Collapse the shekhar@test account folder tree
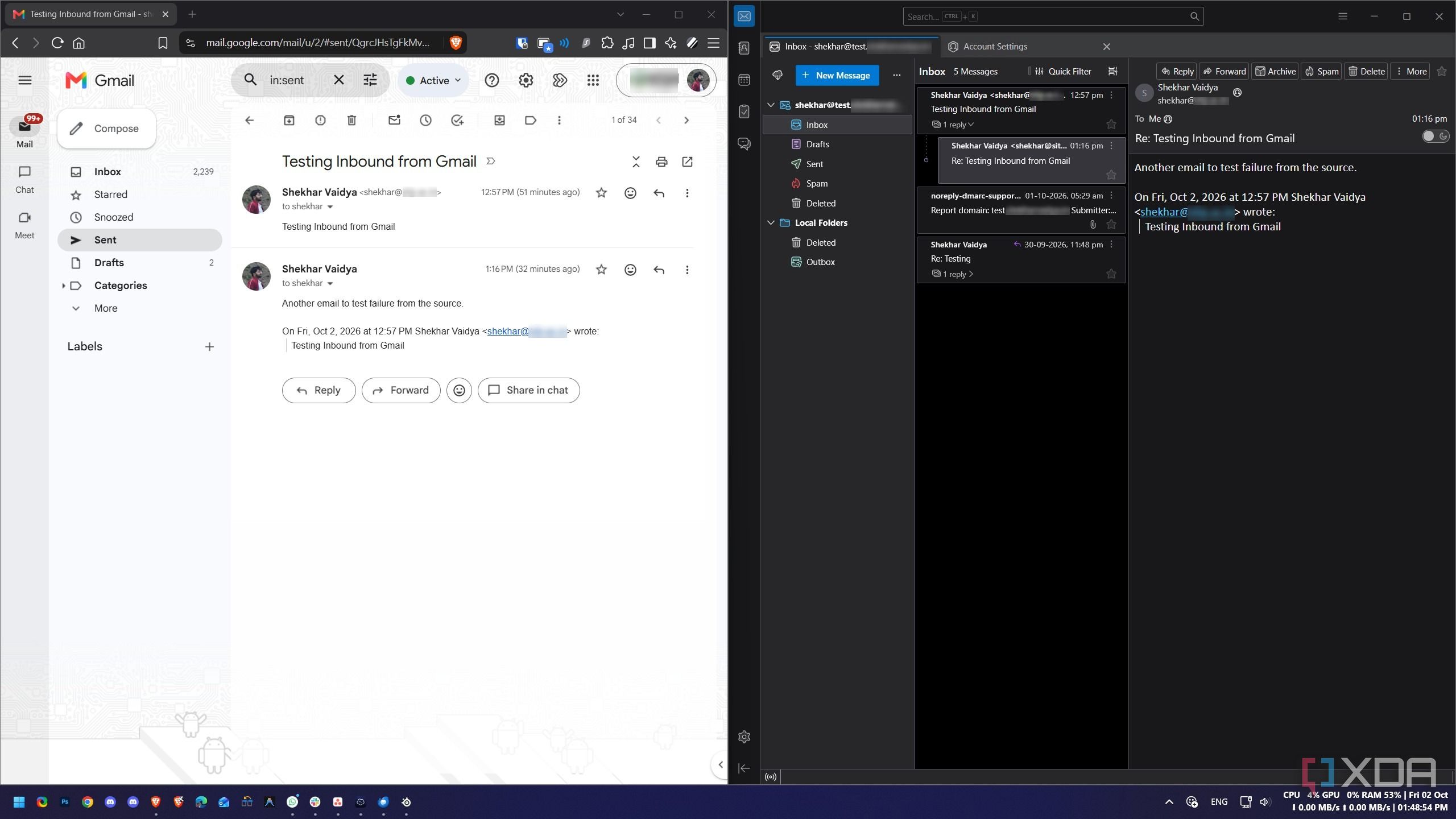Image resolution: width=1456 pixels, height=819 pixels. pyautogui.click(x=771, y=105)
